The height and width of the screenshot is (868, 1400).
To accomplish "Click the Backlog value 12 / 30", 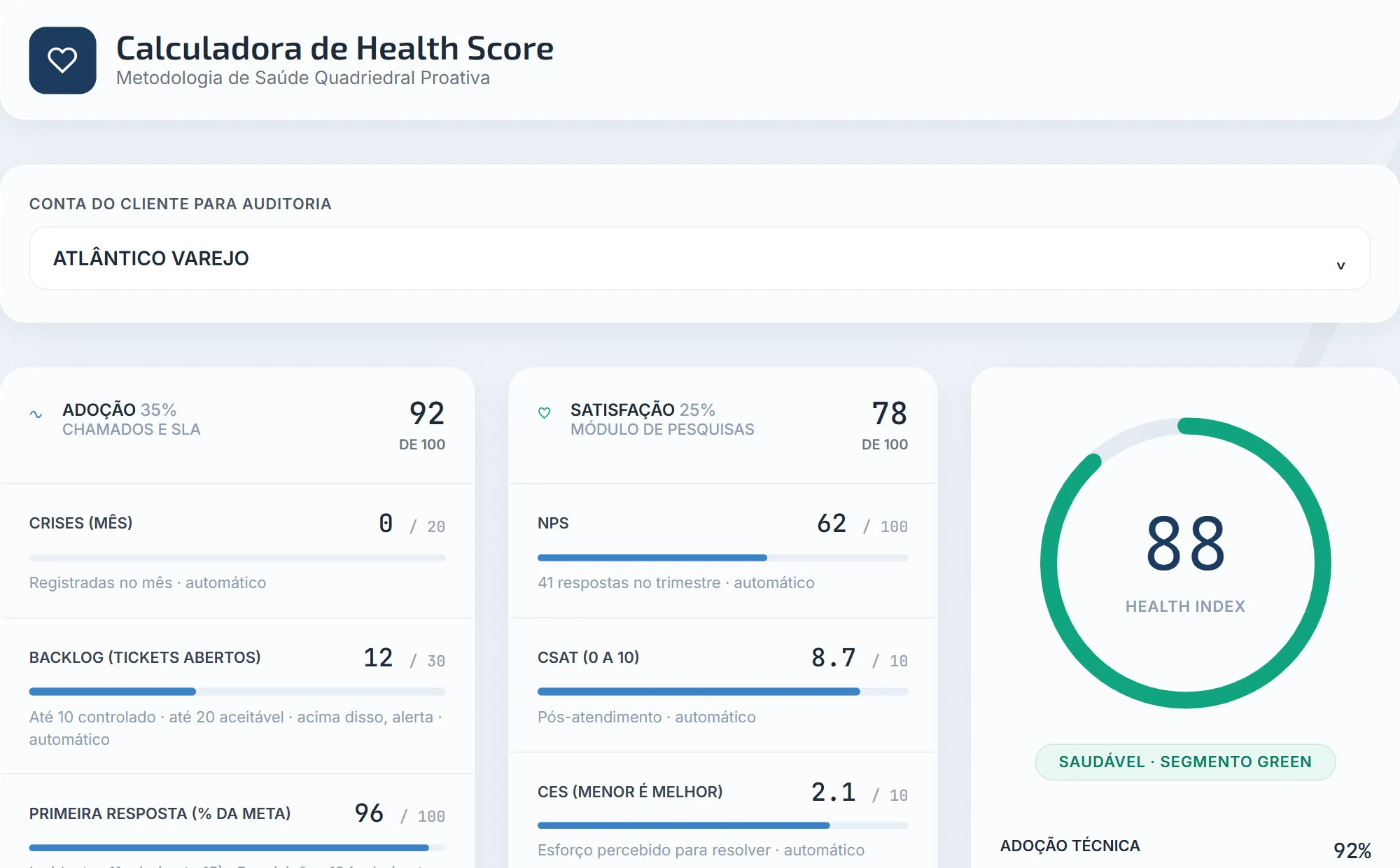I will coord(404,658).
